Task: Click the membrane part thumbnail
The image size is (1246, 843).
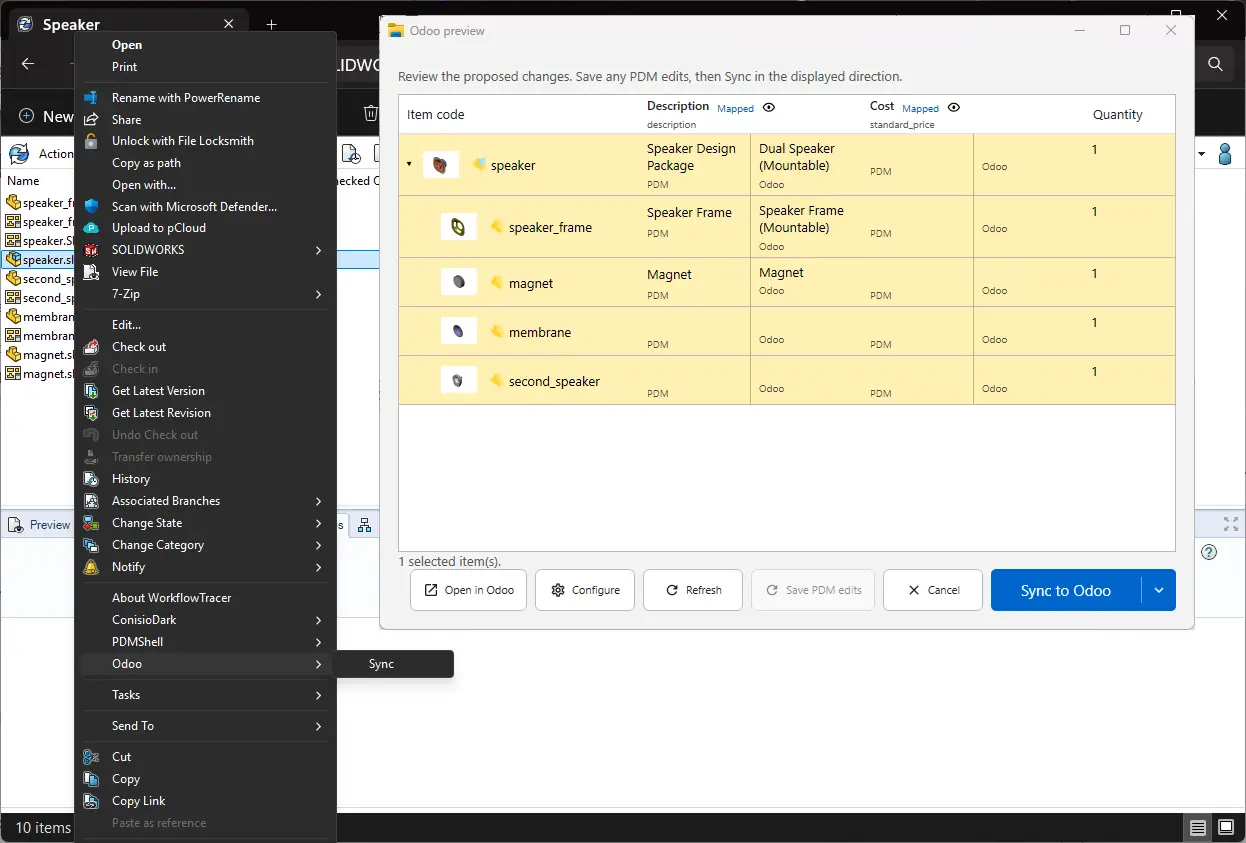Action: tap(459, 332)
